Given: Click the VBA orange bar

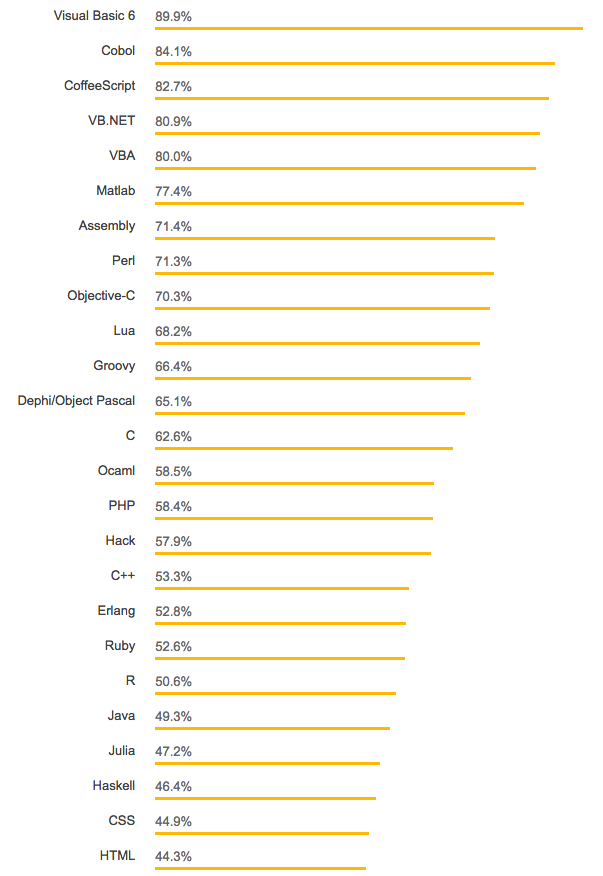Looking at the screenshot, I should pos(345,168).
